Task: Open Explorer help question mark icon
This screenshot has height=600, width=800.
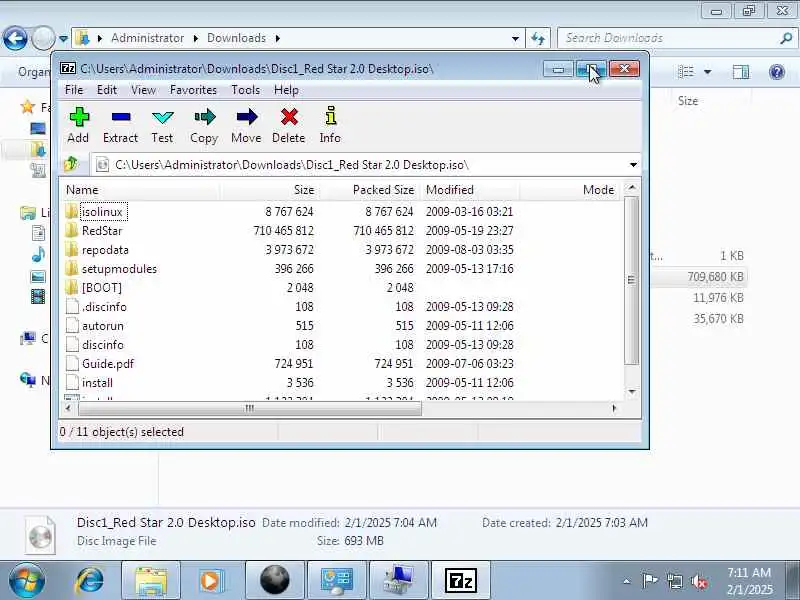Action: coord(777,72)
